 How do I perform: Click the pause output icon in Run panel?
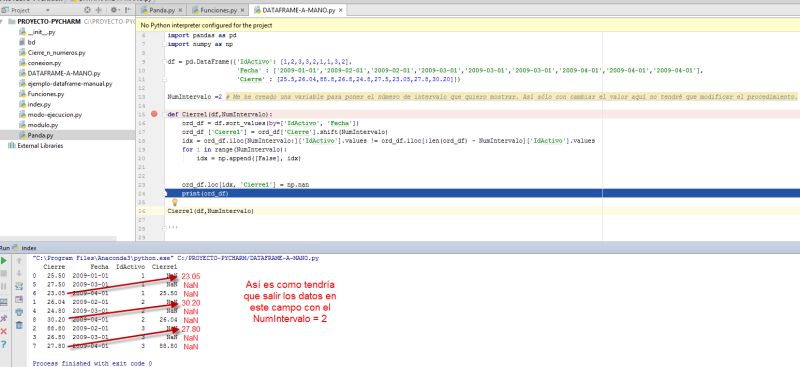pyautogui.click(x=4, y=286)
